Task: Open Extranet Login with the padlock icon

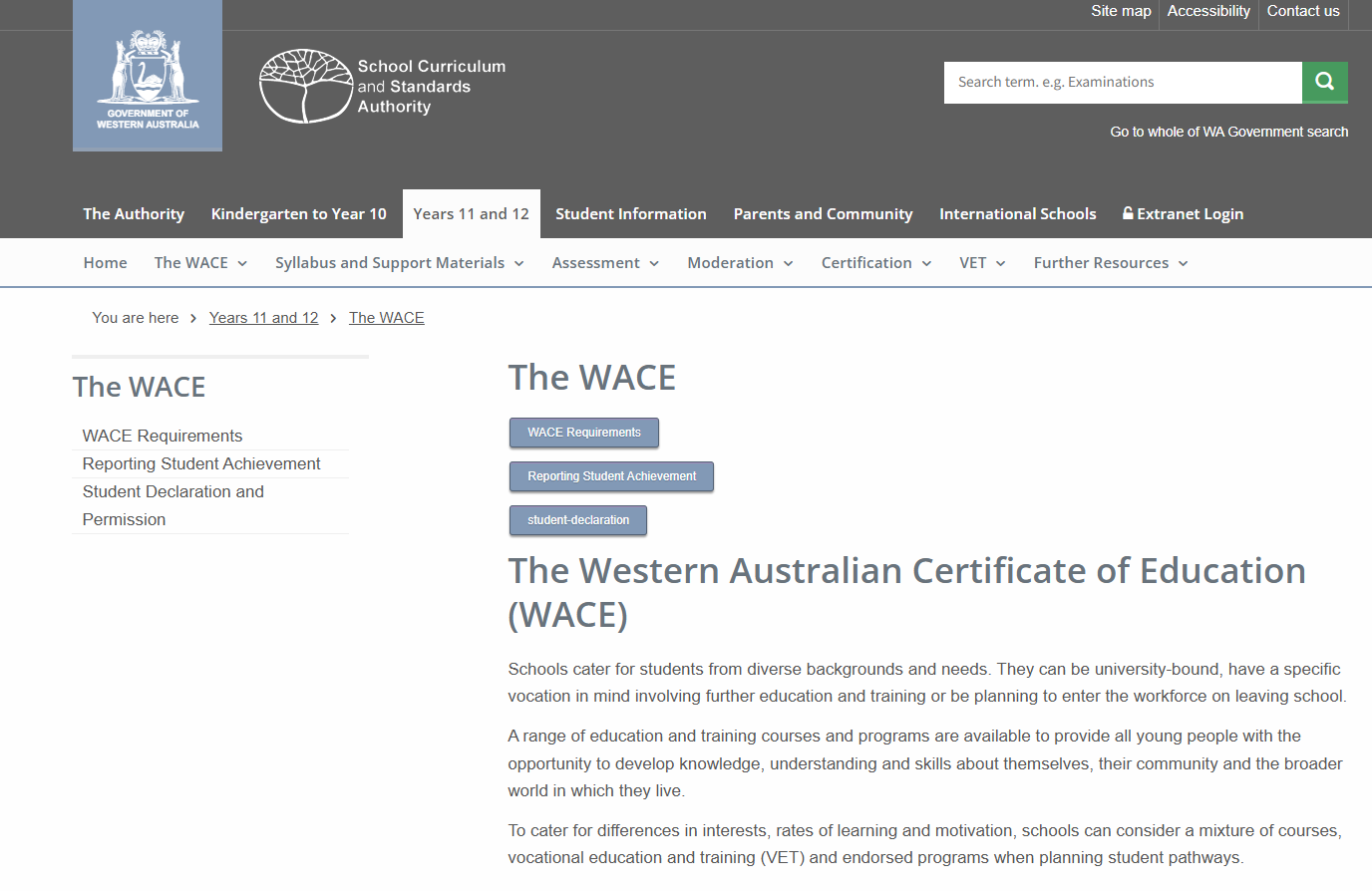Action: click(1183, 214)
